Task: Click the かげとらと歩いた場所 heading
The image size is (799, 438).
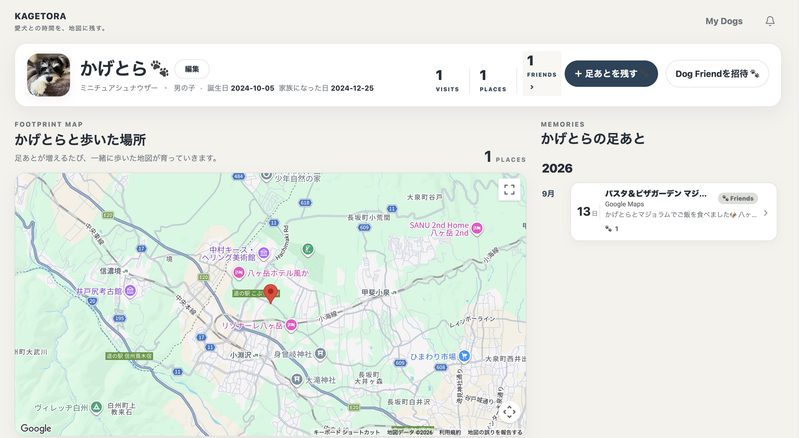Action: [80, 140]
